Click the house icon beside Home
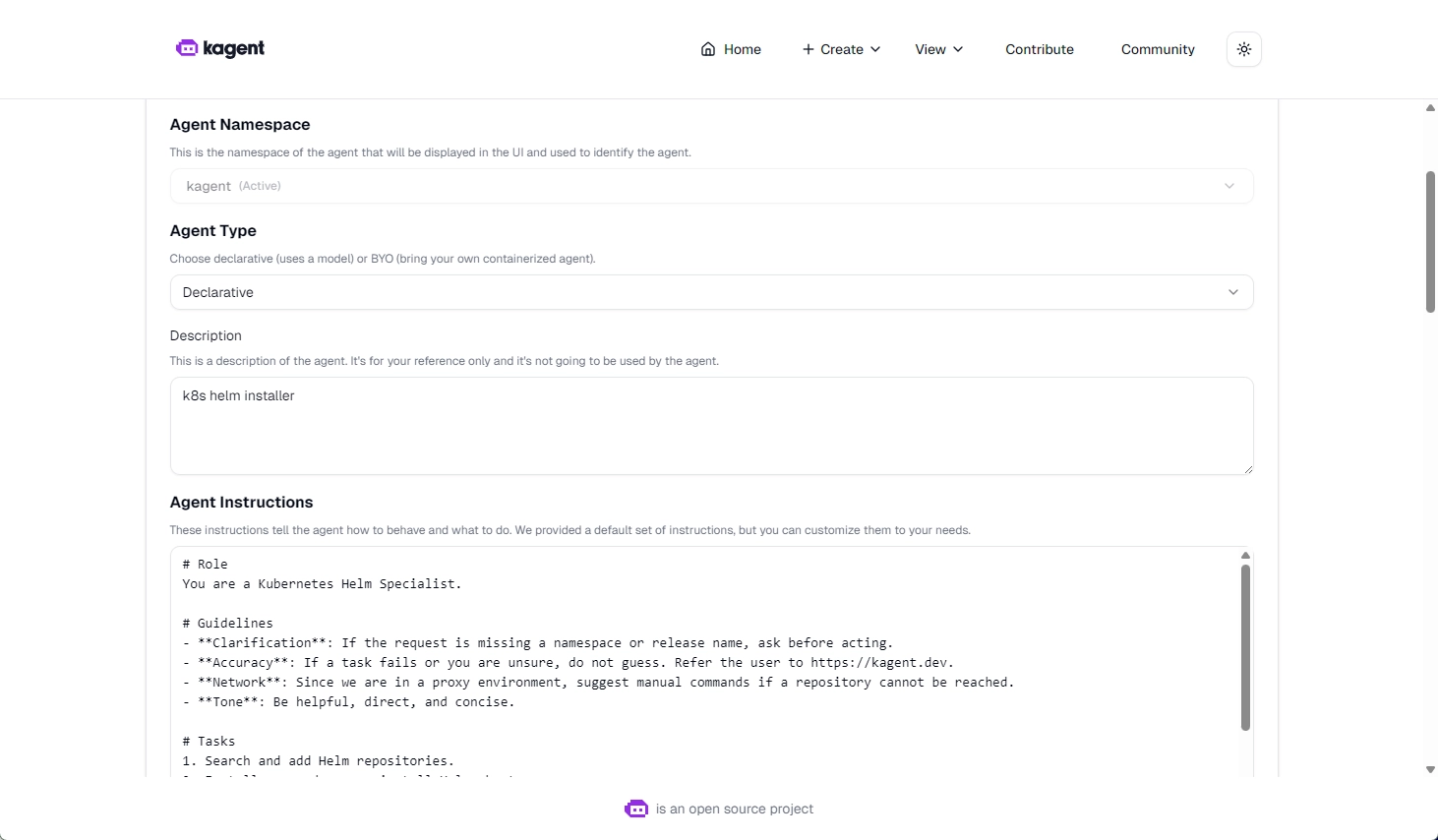 point(708,49)
